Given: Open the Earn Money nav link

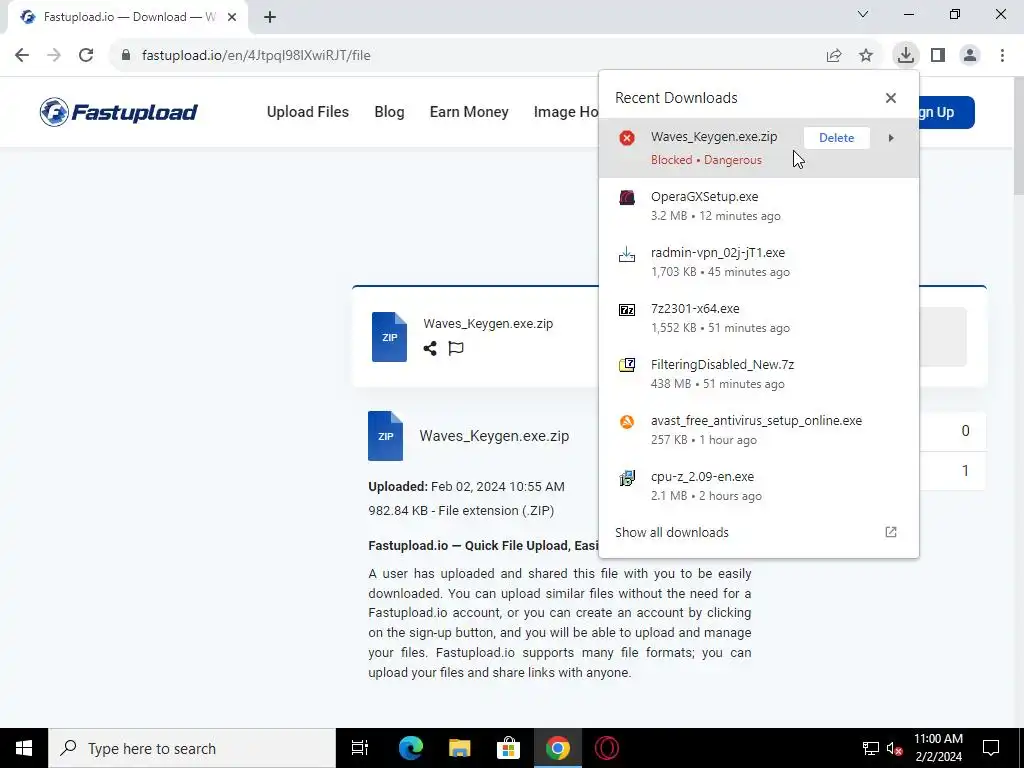Looking at the screenshot, I should pos(469,112).
